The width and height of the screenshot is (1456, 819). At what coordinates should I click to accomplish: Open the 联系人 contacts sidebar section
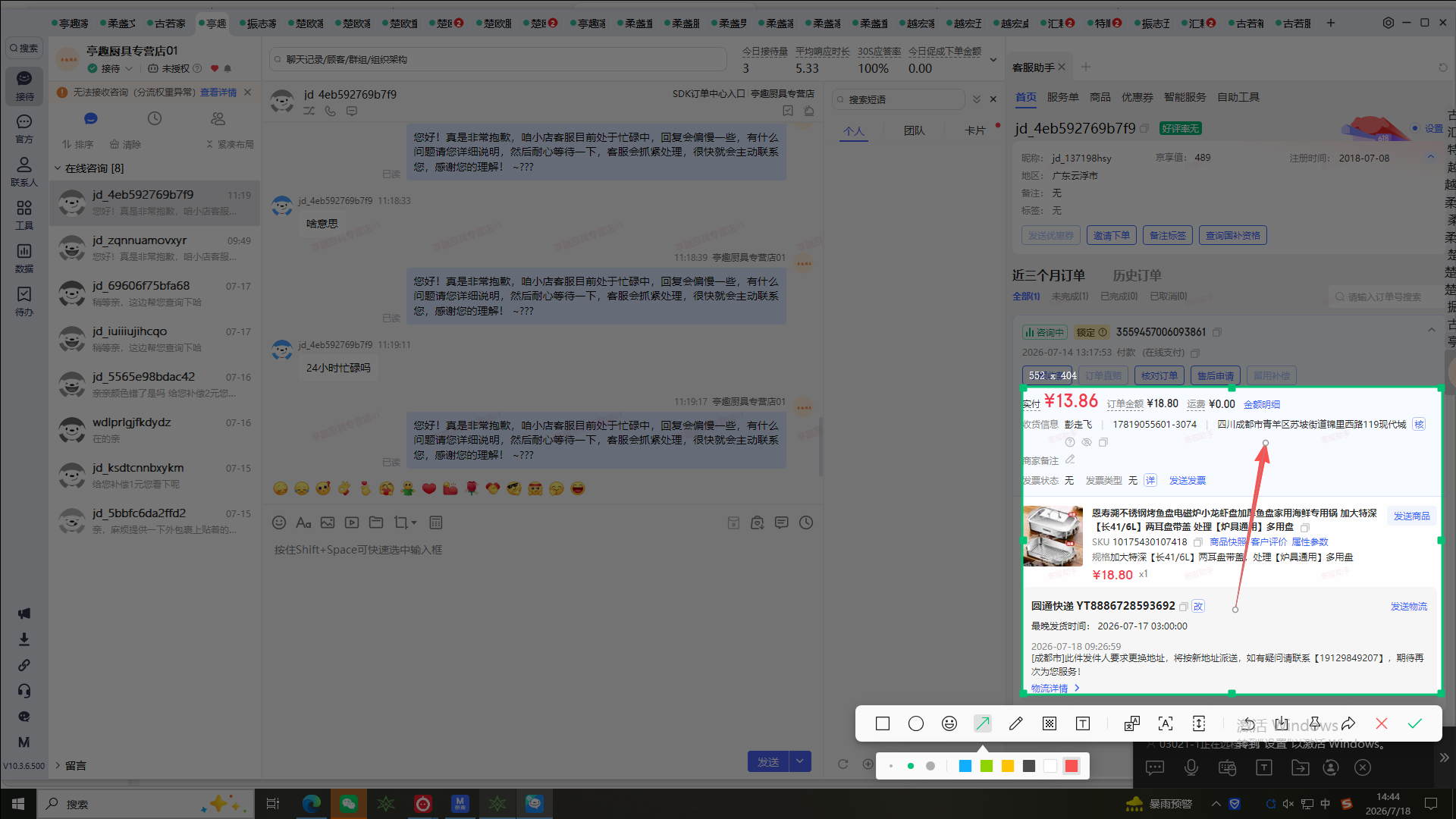[24, 171]
